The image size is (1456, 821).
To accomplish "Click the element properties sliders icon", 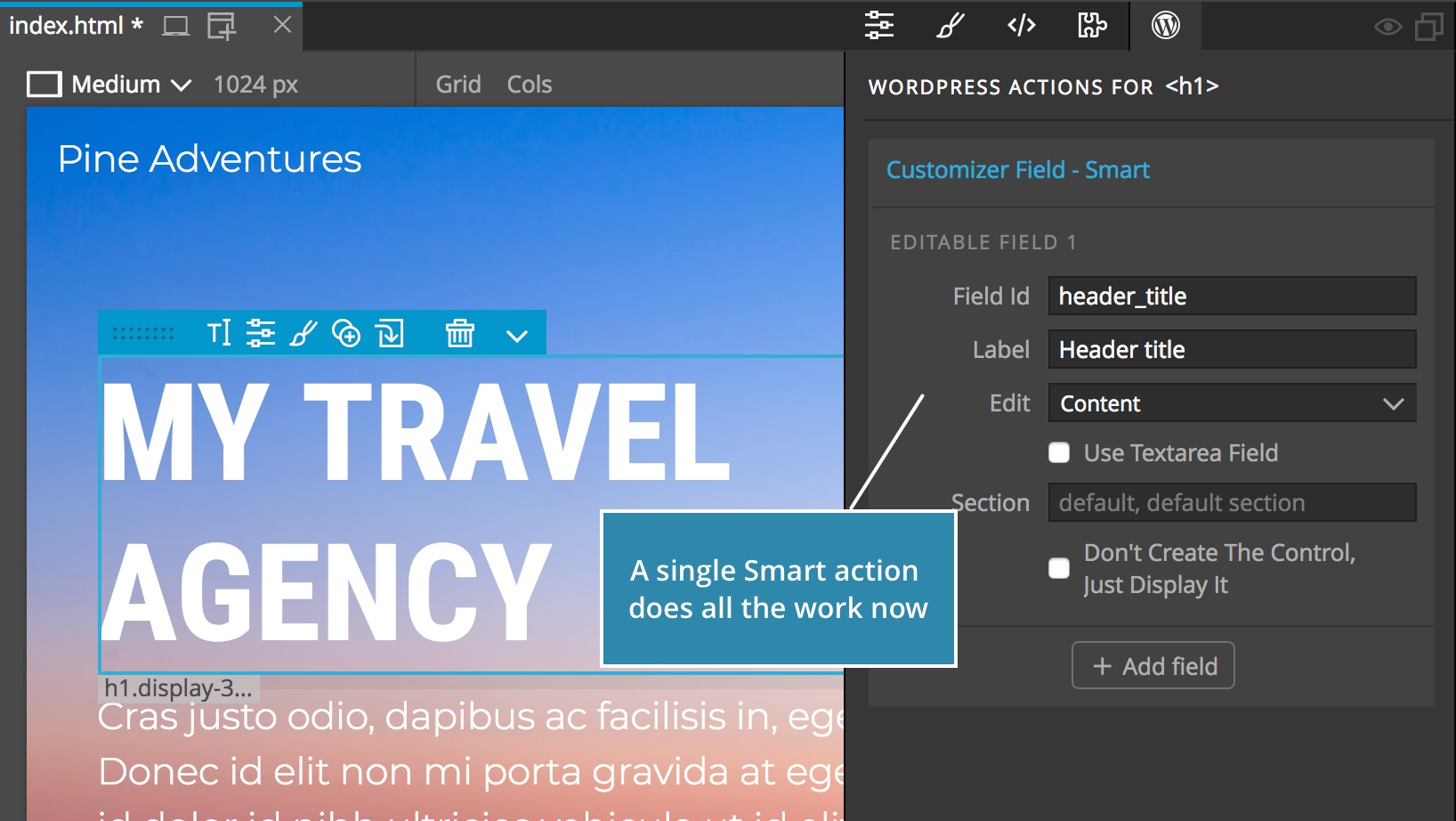I will click(261, 333).
